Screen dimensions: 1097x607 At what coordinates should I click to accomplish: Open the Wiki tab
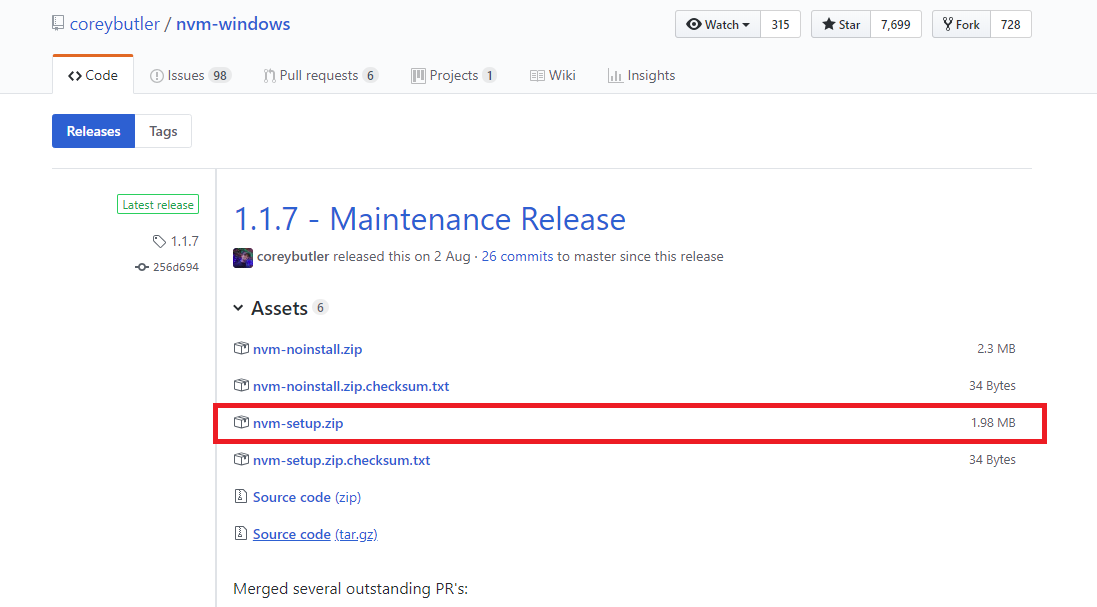pyautogui.click(x=552, y=74)
